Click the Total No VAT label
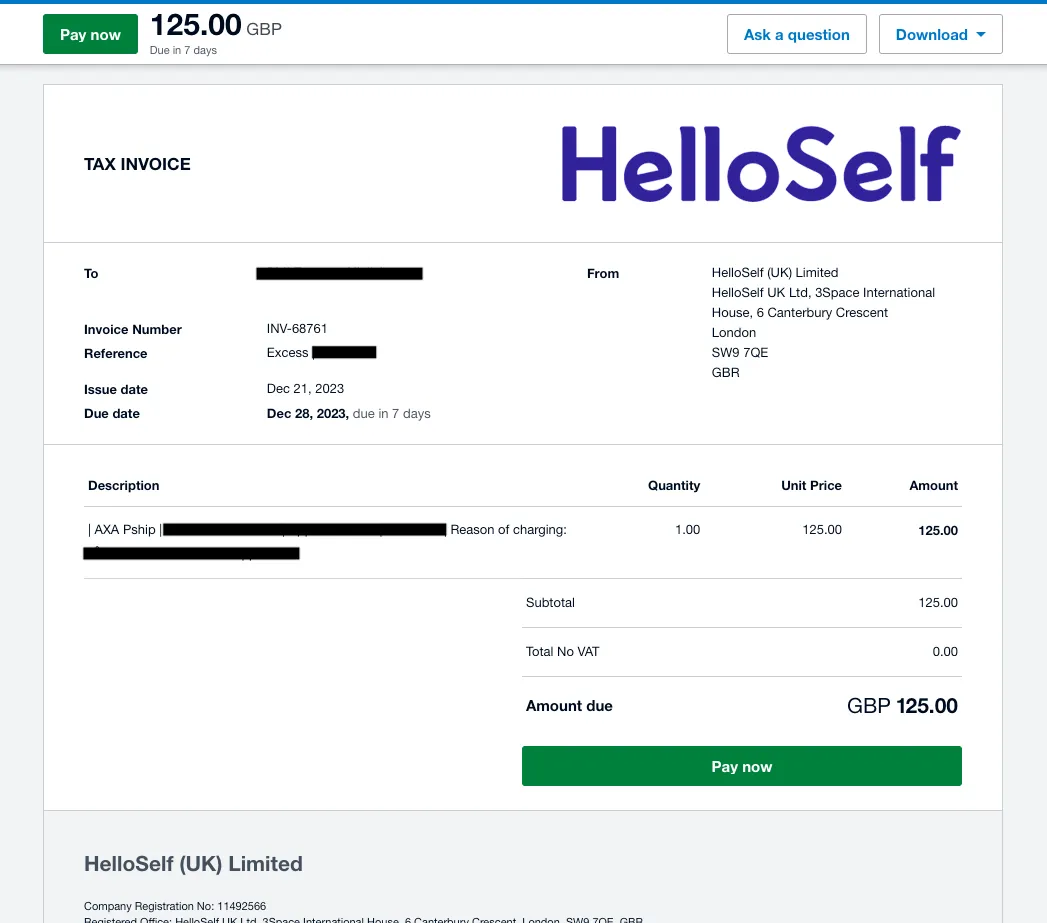This screenshot has height=923, width=1047. click(x=562, y=652)
